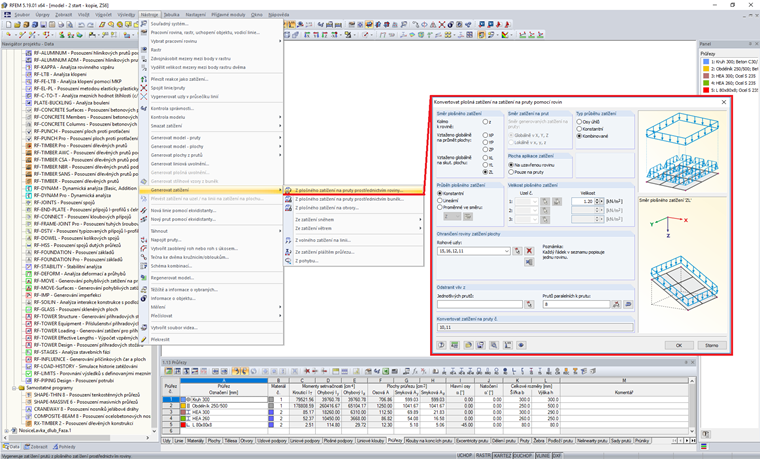760x459 pixels.
Task: Select the XP projection direction radio
Action: point(485,135)
